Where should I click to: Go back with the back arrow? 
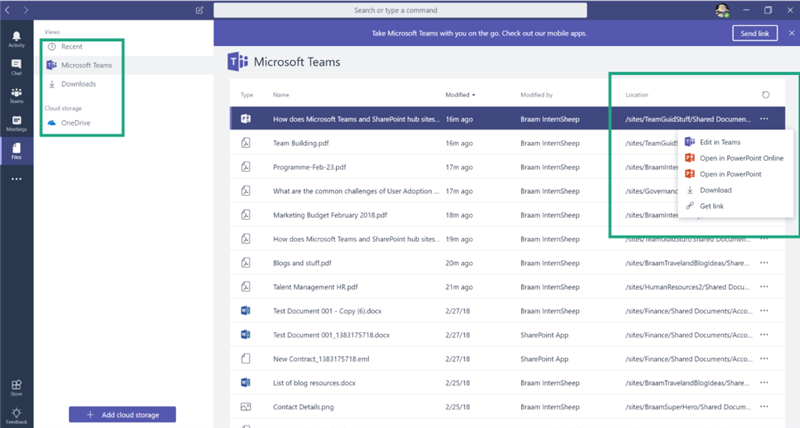[x=8, y=10]
